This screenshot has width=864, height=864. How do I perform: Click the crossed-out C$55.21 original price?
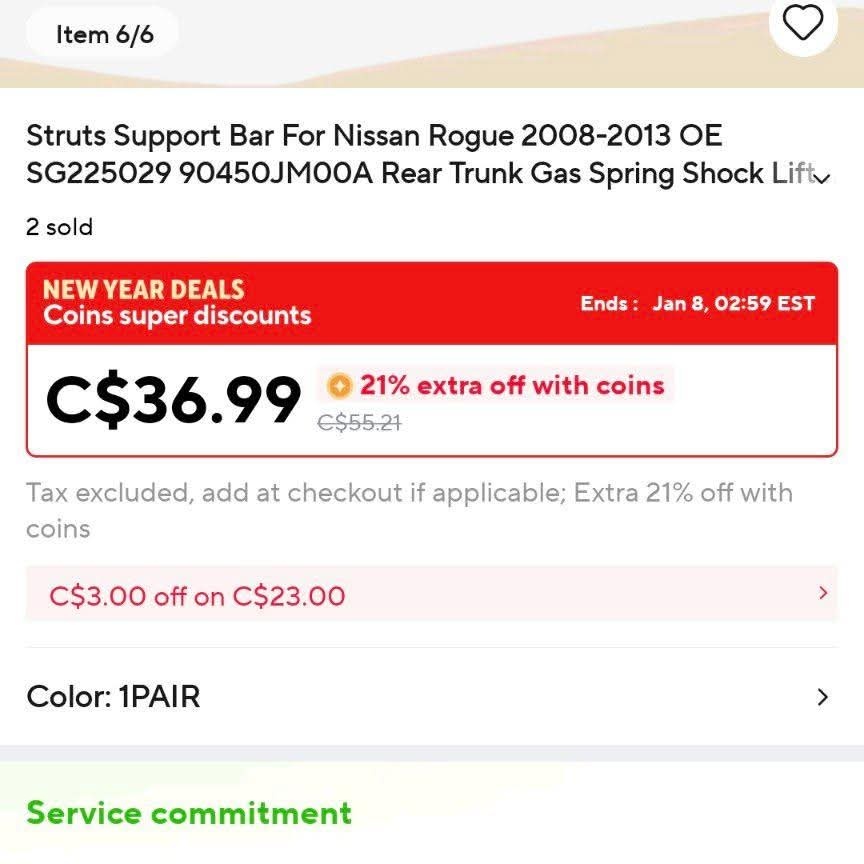(359, 423)
